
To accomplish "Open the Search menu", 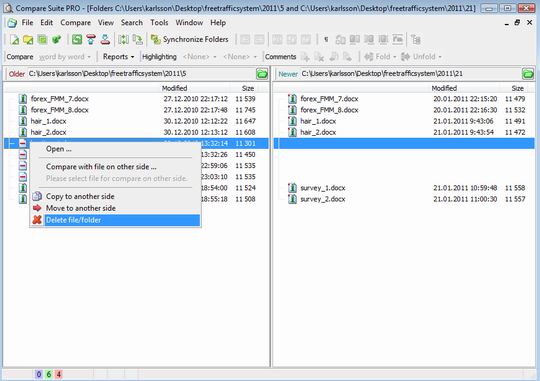I will point(132,23).
